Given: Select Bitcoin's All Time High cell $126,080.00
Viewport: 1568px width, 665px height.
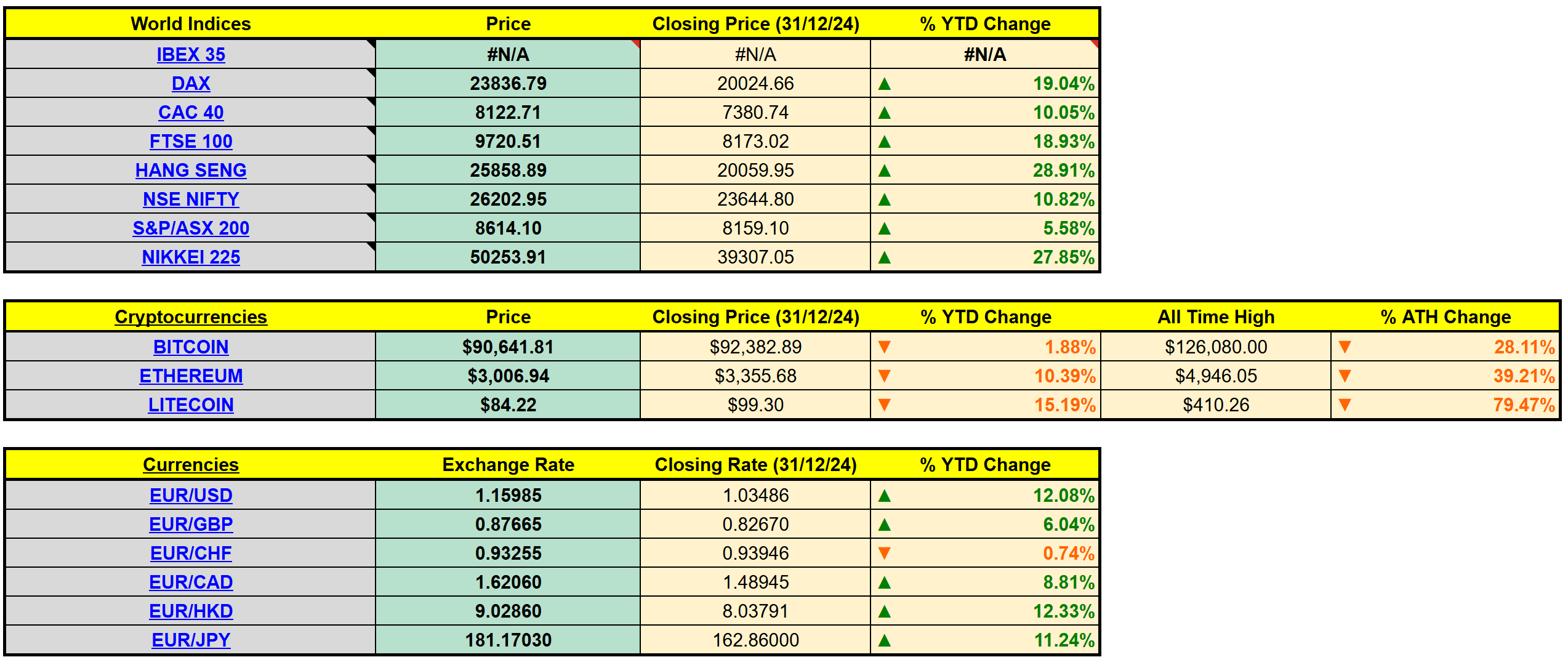Looking at the screenshot, I should (x=1216, y=347).
